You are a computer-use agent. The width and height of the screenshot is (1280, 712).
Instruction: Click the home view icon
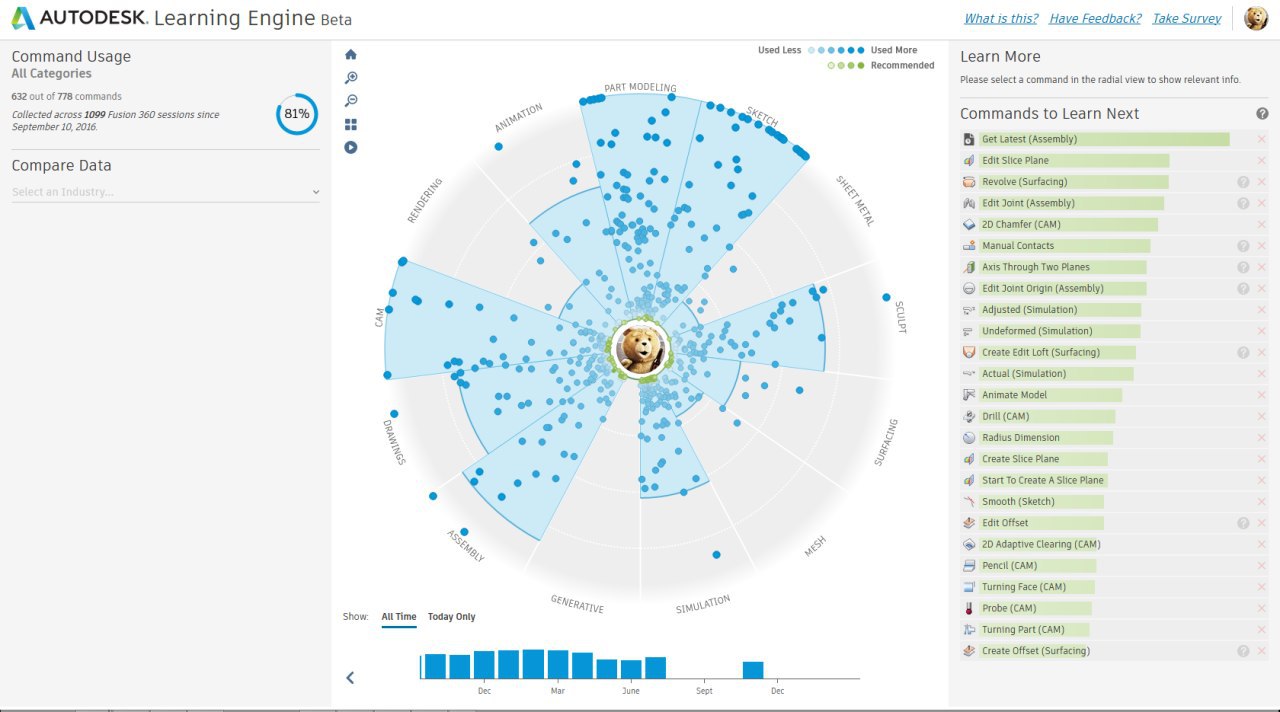pos(351,55)
